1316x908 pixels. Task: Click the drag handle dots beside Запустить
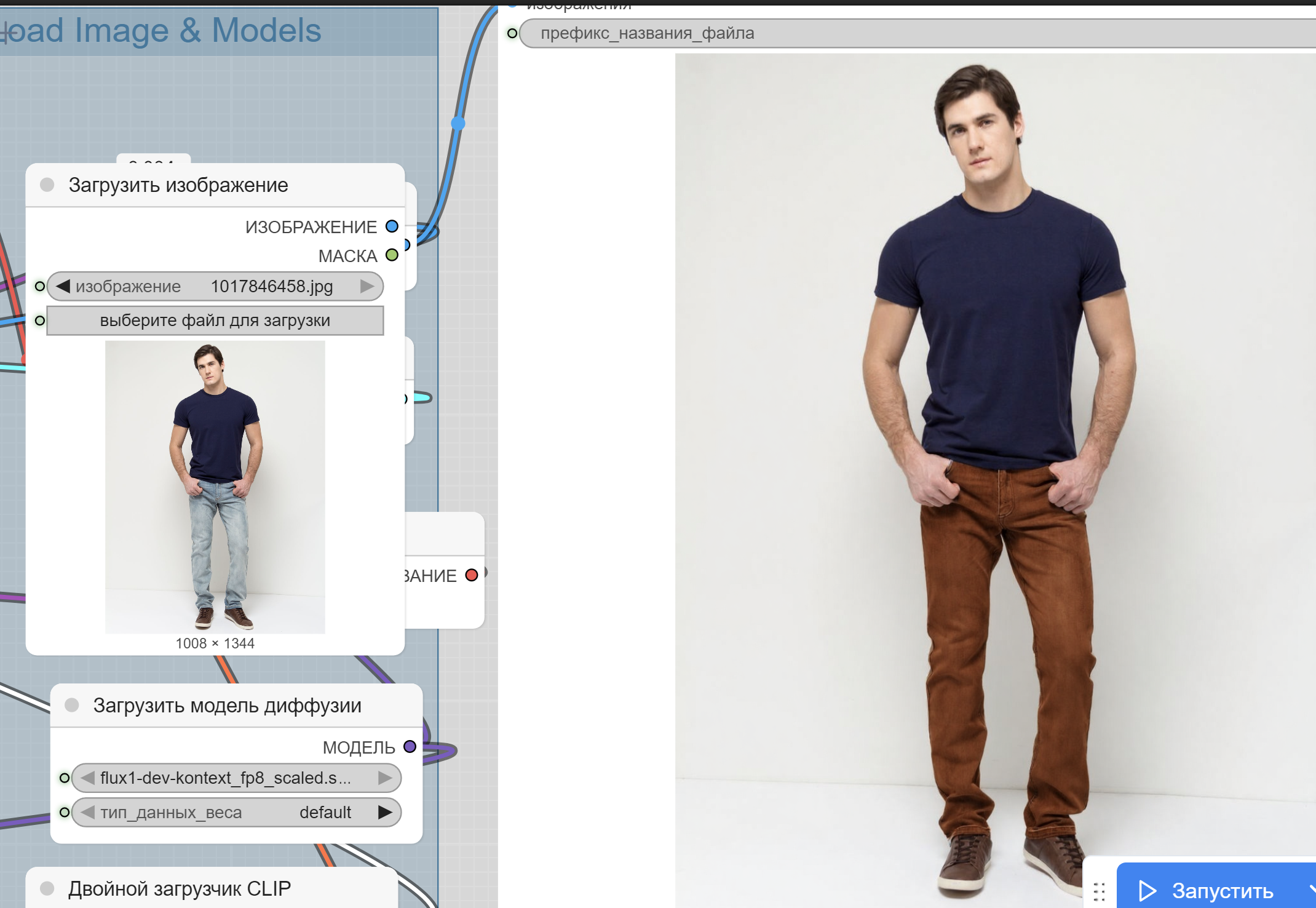click(x=1099, y=891)
